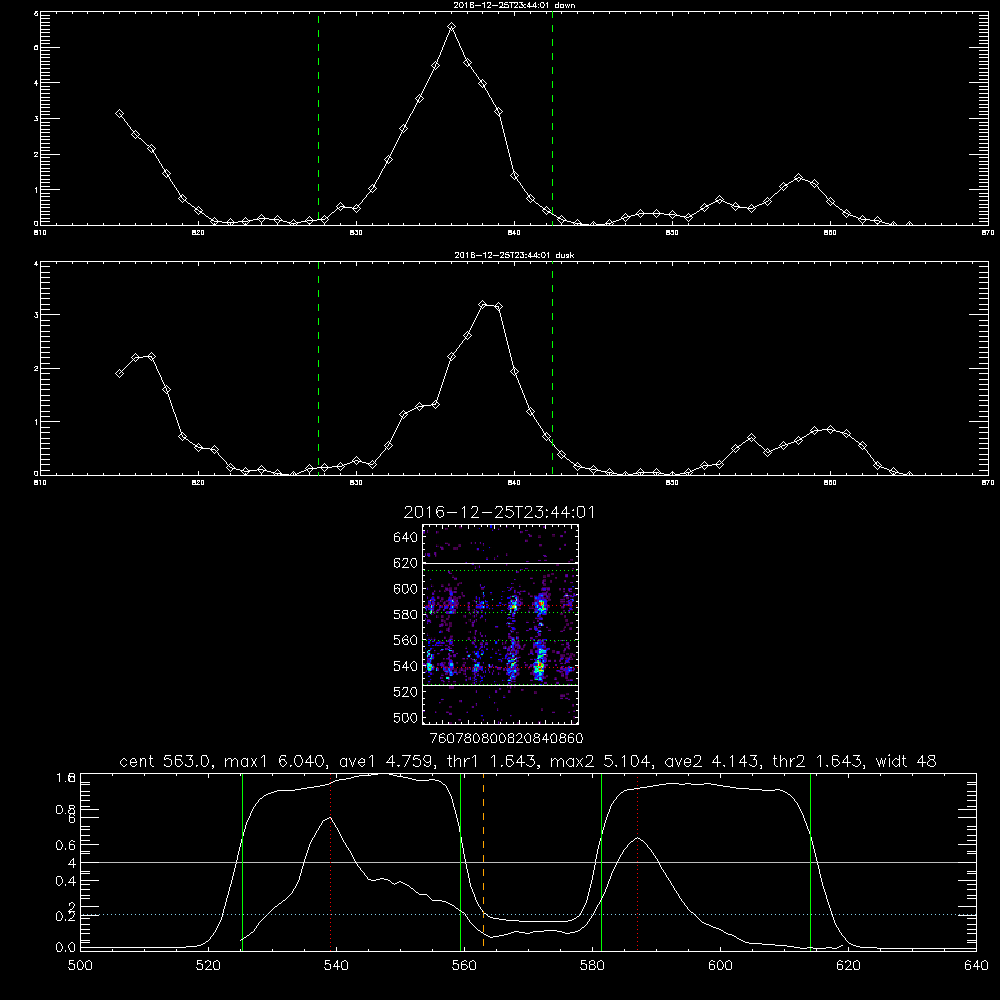Click red dotted line near 539 in bottom plot
Image resolution: width=1000 pixels, height=1000 pixels.
330,861
